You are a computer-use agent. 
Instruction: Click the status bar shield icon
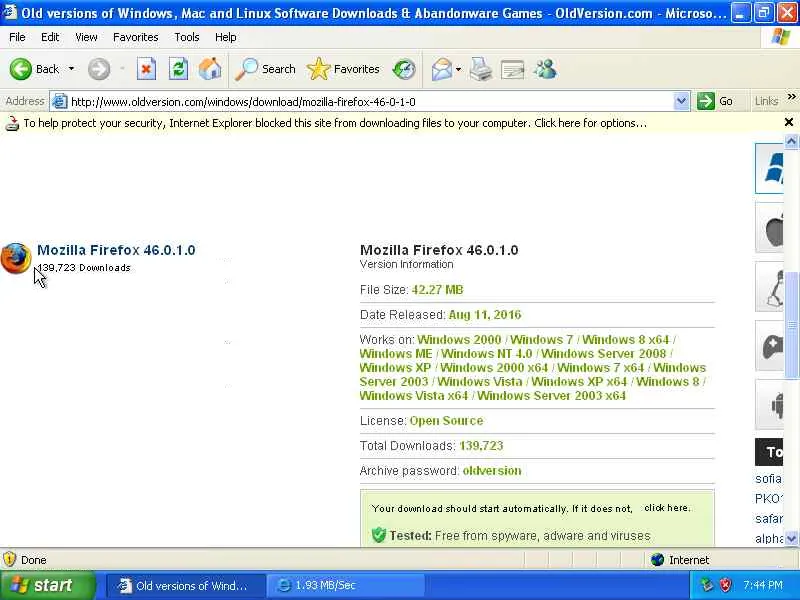coord(9,560)
